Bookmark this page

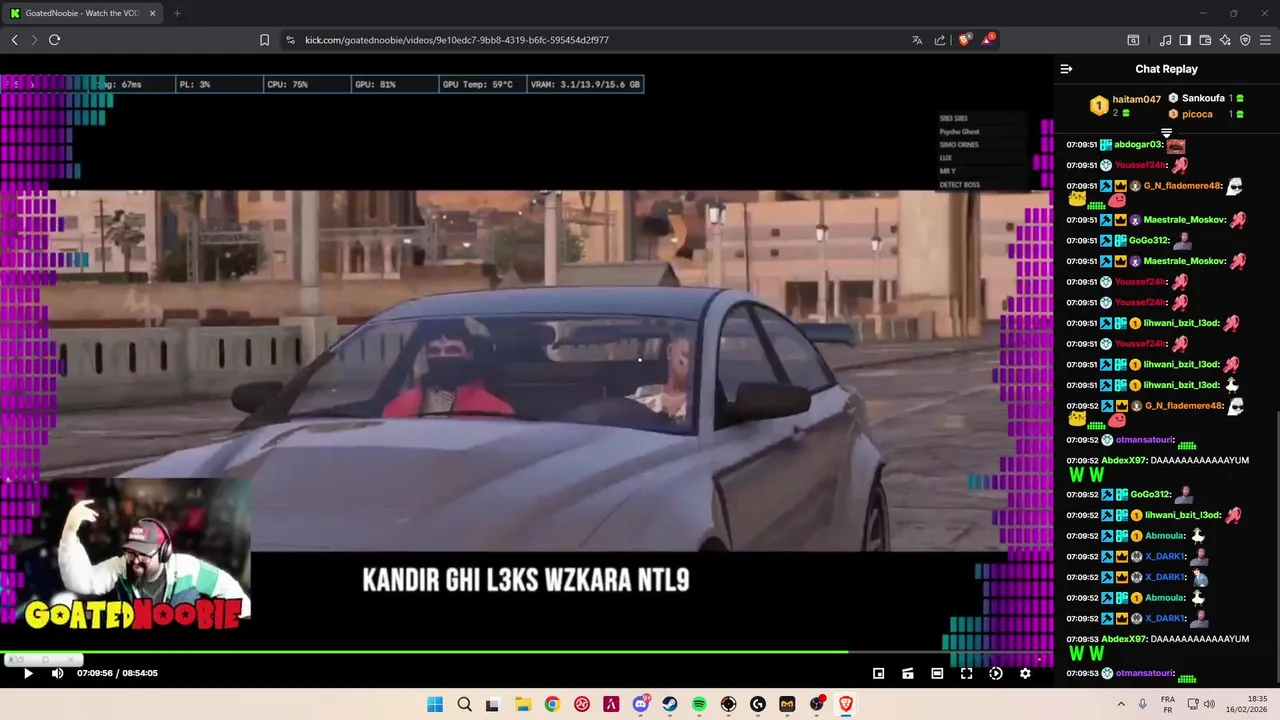[x=264, y=40]
